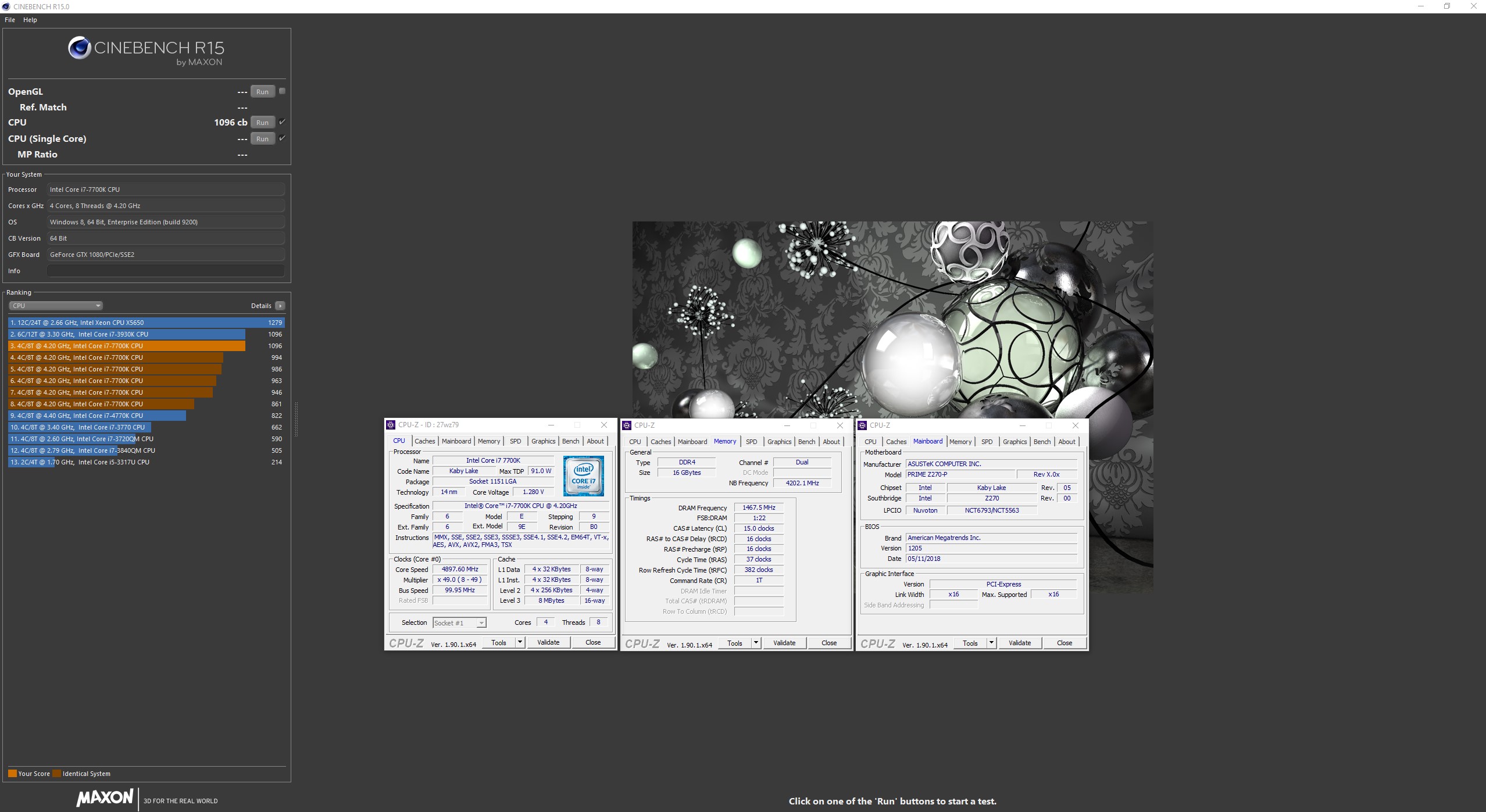The height and width of the screenshot is (812, 1486).
Task: Toggle the CPU test checkbox
Action: coord(282,122)
